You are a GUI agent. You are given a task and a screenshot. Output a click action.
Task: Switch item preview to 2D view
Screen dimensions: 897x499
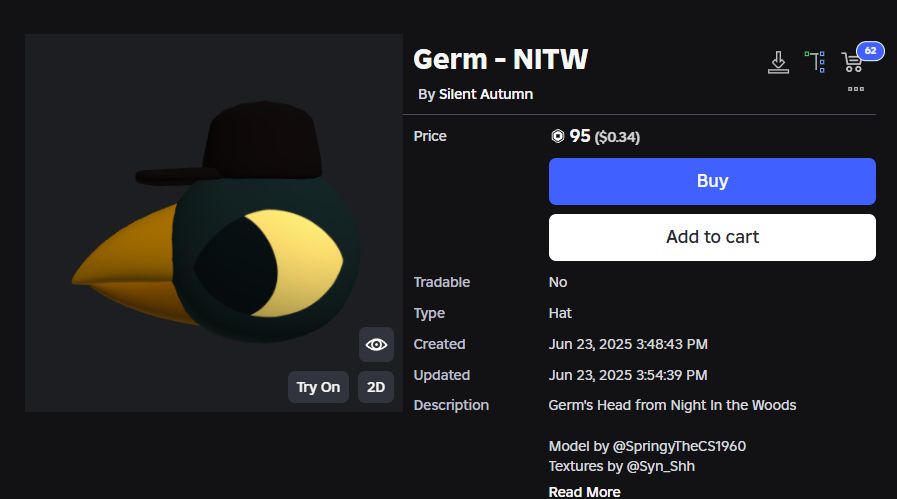coord(376,387)
